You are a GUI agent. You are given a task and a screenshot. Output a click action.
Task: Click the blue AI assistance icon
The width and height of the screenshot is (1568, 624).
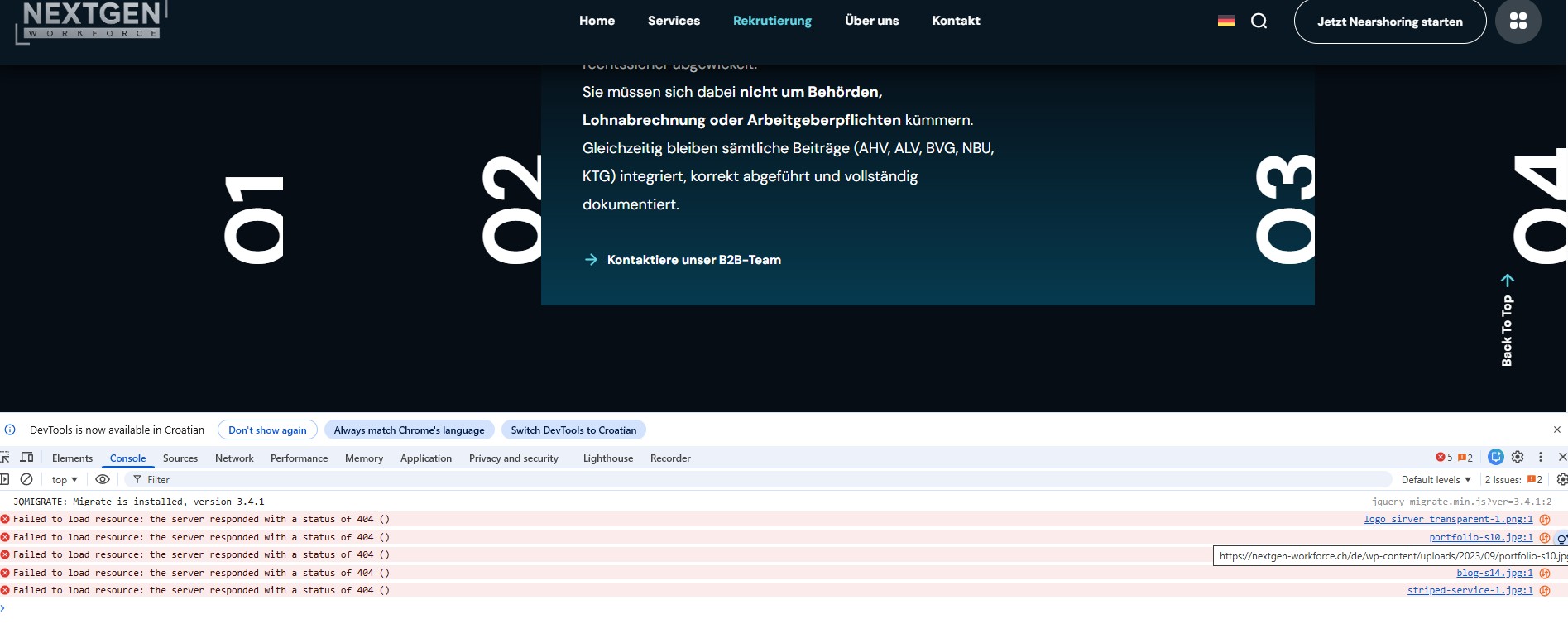1495,457
